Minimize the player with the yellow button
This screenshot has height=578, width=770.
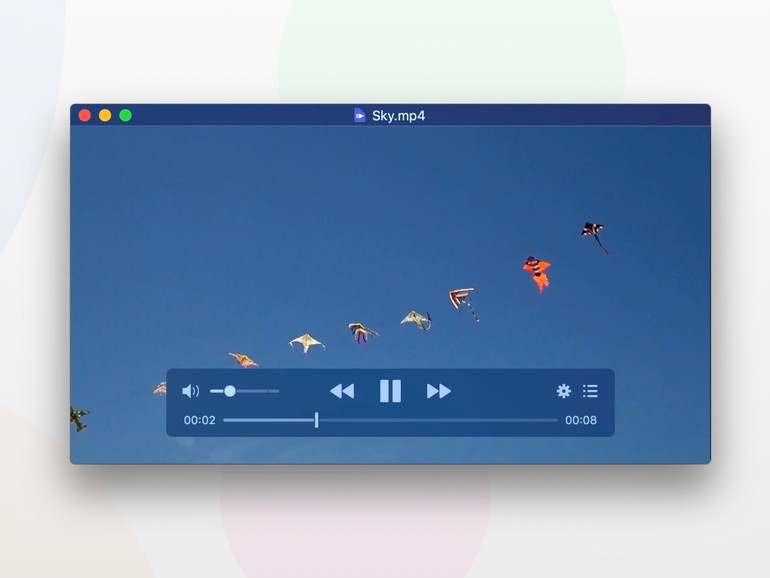(x=105, y=115)
